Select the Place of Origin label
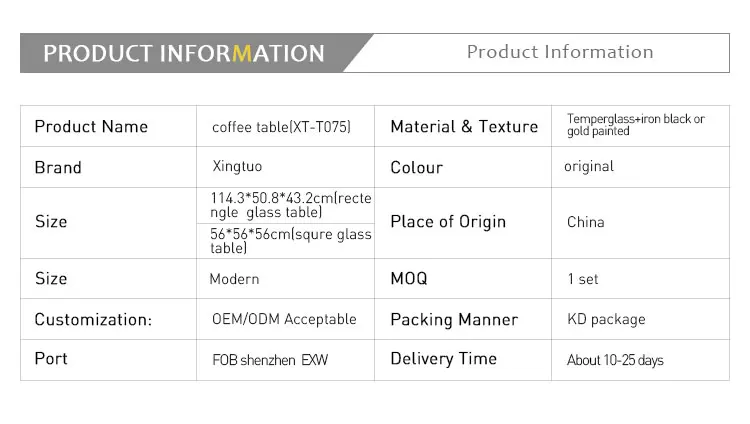The width and height of the screenshot is (750, 424). coord(448,222)
